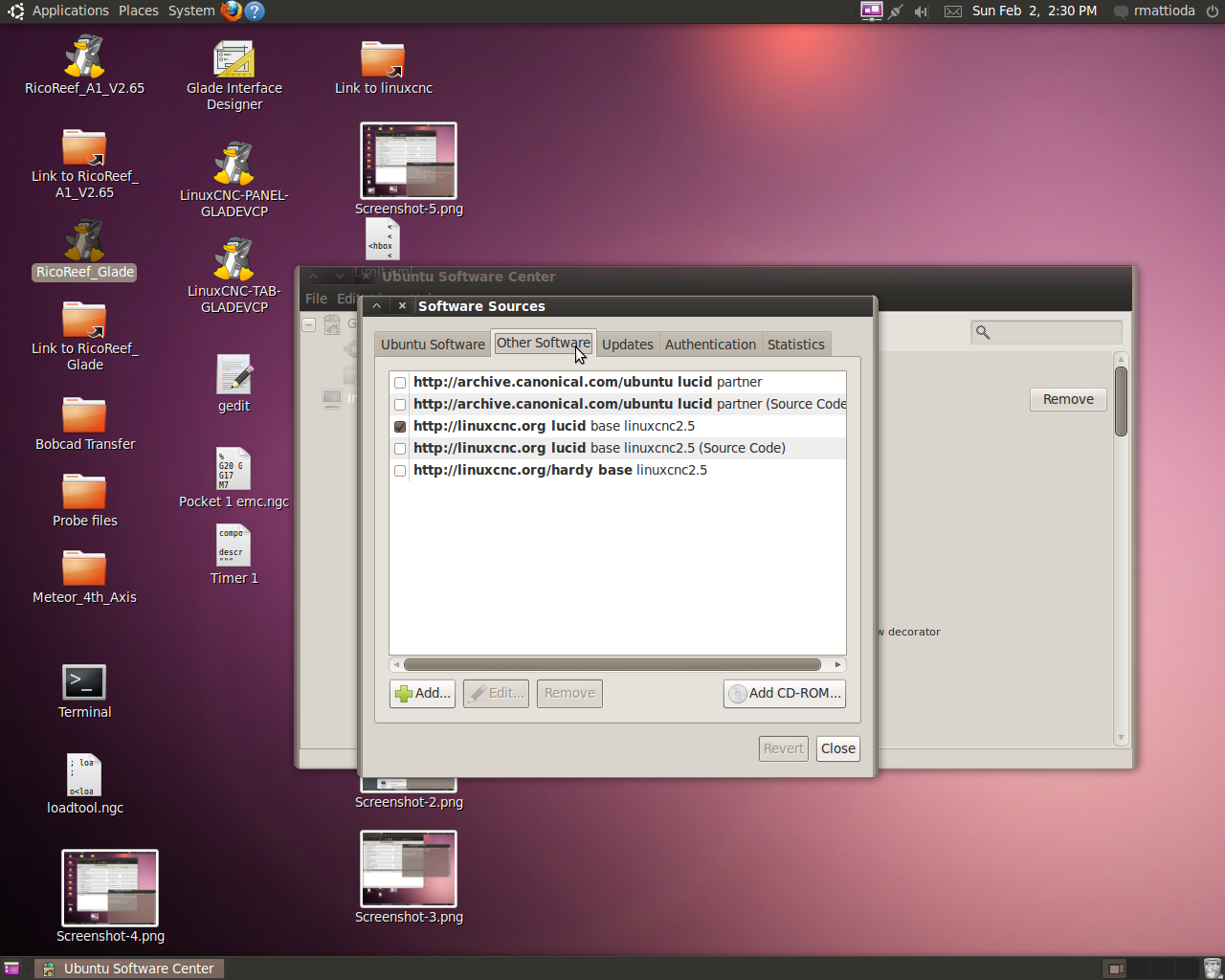Screen dimensions: 1225x980
Task: Switch to Updates tab
Action: click(628, 345)
